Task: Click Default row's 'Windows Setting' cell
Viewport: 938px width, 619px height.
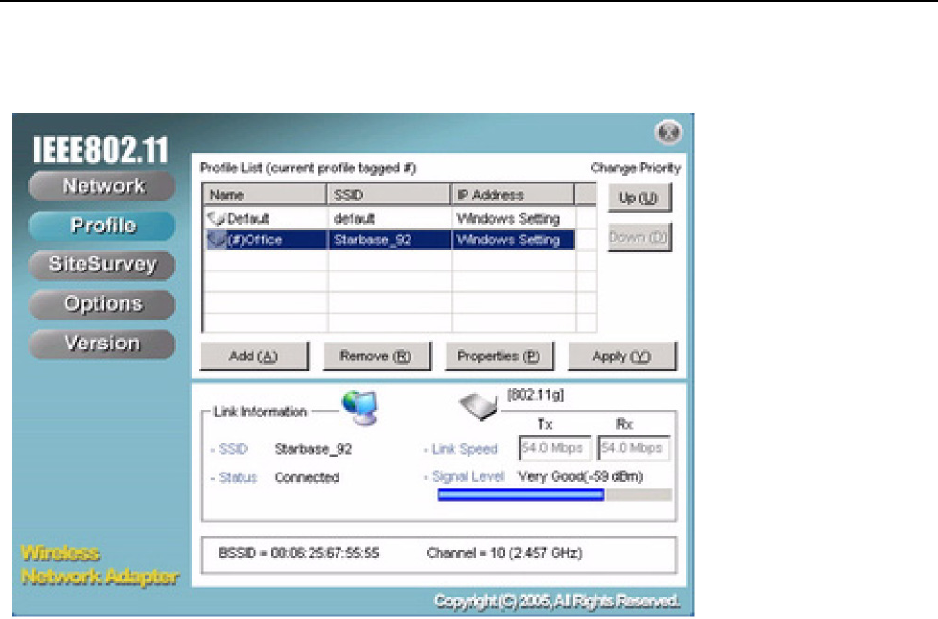Action: point(508,219)
